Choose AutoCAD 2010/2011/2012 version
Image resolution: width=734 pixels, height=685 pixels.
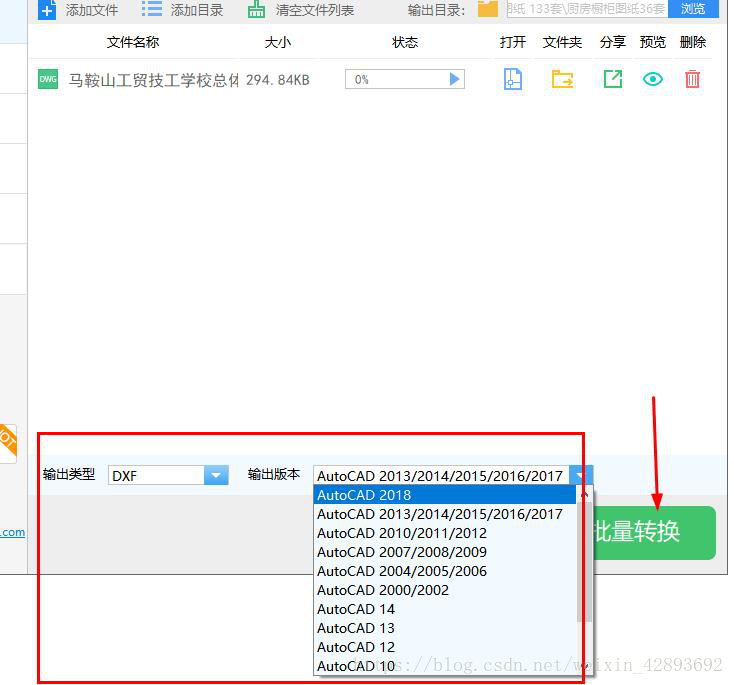[444, 533]
